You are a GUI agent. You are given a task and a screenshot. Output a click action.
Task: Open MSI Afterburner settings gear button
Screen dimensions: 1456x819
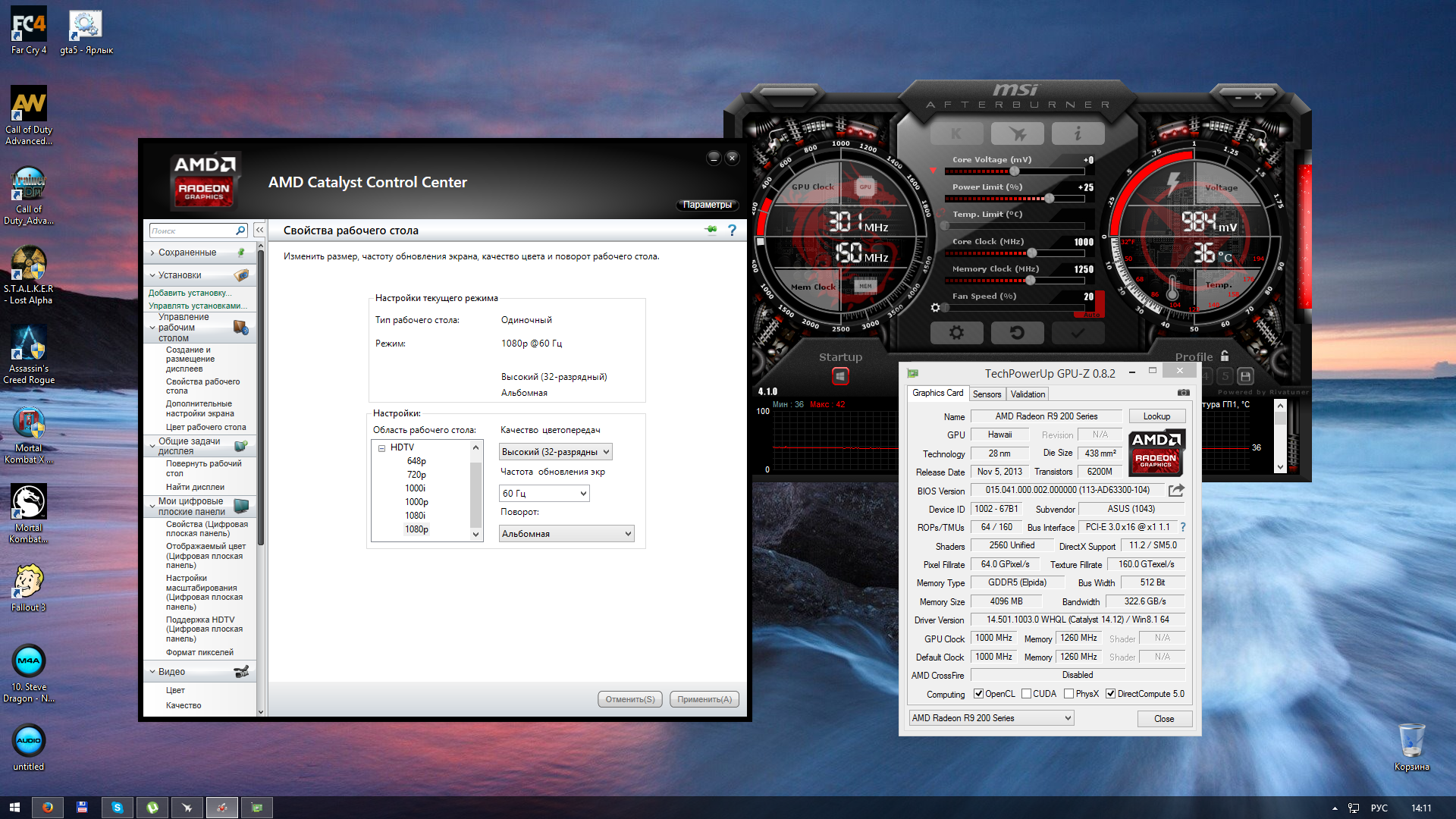(x=956, y=332)
